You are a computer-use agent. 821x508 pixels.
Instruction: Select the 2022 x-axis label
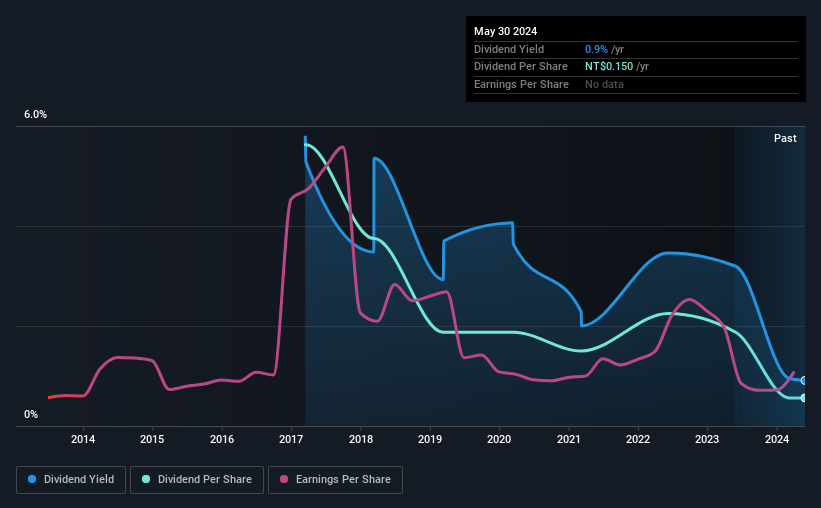638,439
